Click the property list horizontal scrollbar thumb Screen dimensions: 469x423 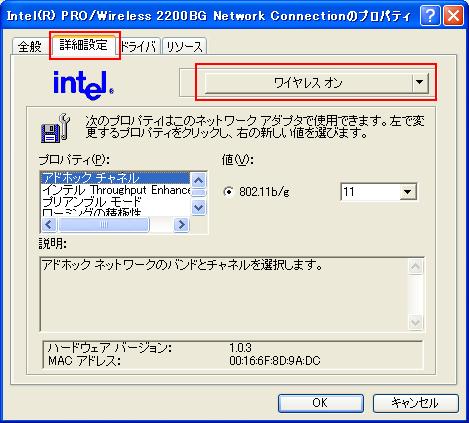pos(104,225)
